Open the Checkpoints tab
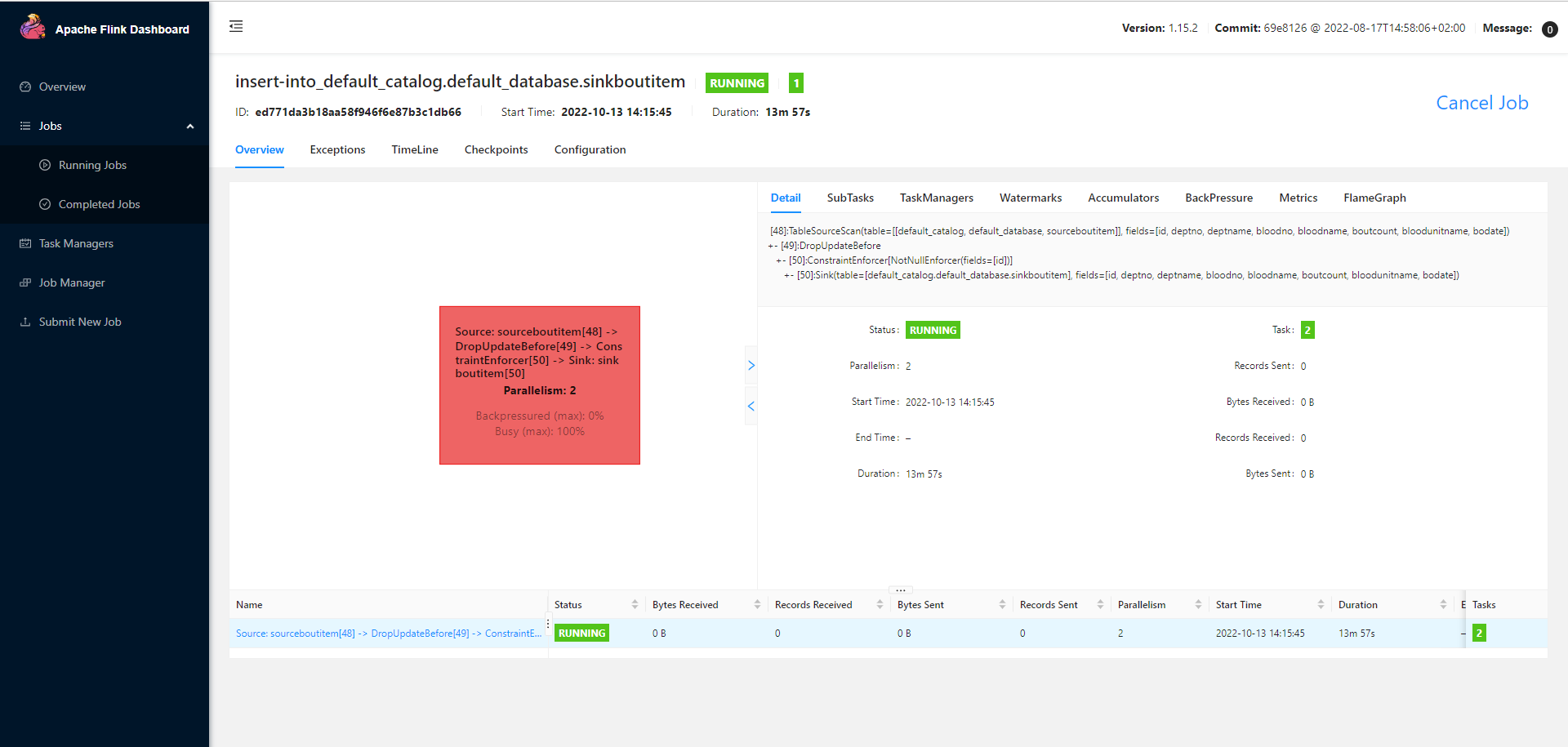This screenshot has height=747, width=1568. 496,149
